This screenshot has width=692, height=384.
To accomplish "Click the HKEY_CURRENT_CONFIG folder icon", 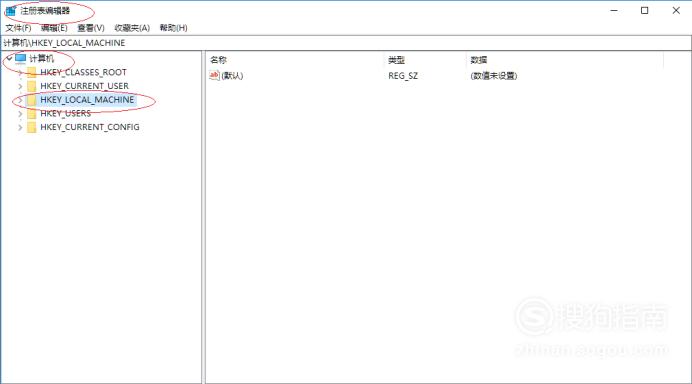I will click(x=31, y=127).
